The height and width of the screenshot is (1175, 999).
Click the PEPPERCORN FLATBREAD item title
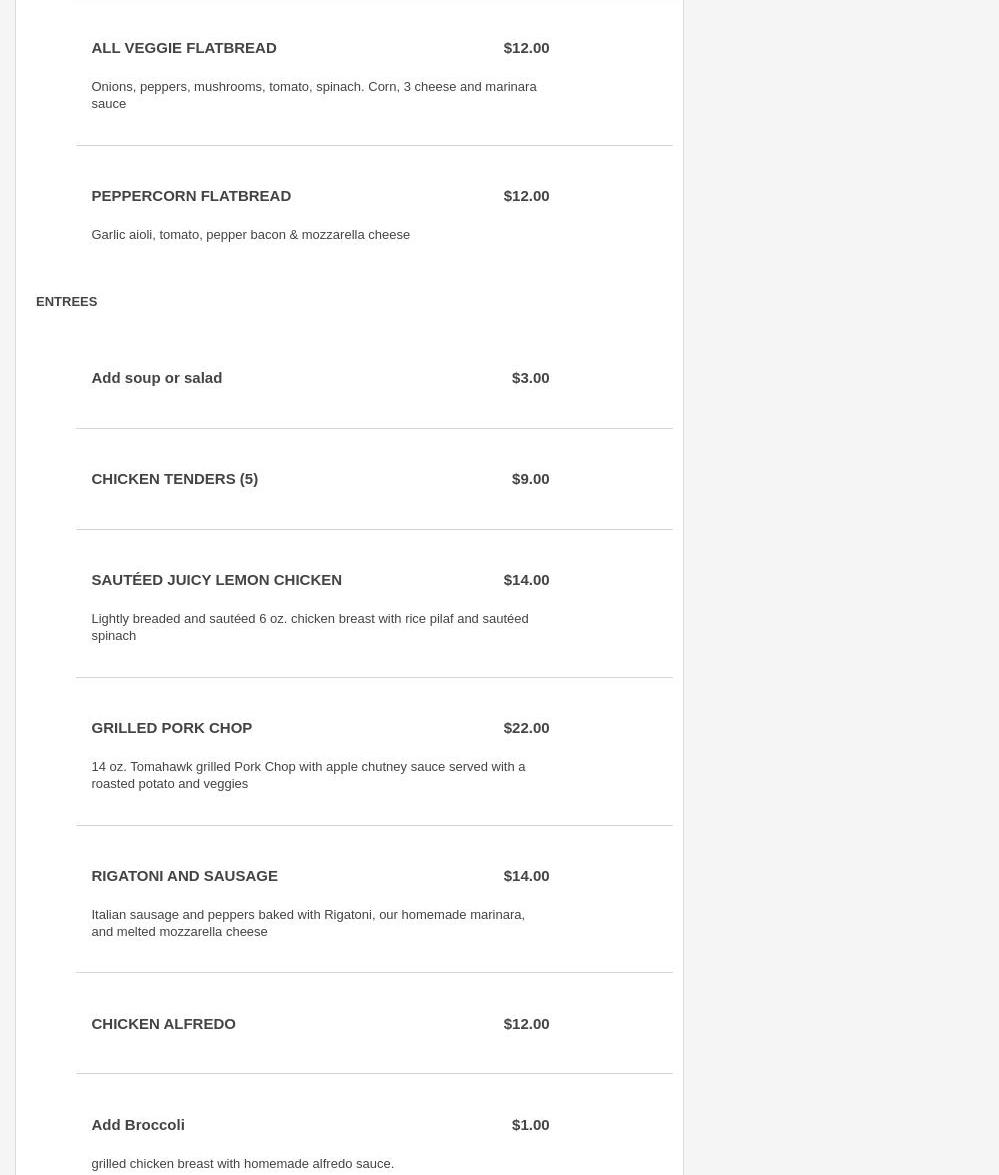point(191,196)
